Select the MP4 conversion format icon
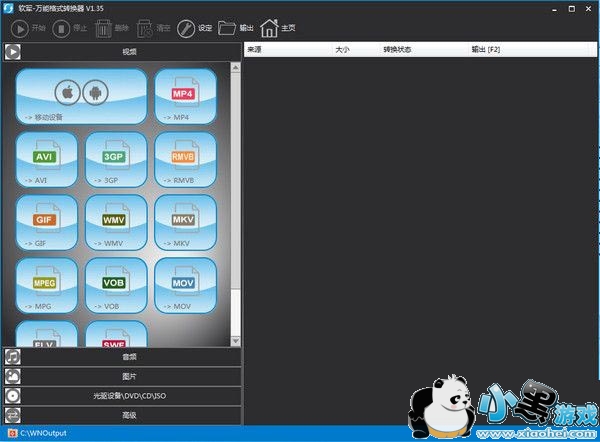The width and height of the screenshot is (600, 442). pos(185,97)
